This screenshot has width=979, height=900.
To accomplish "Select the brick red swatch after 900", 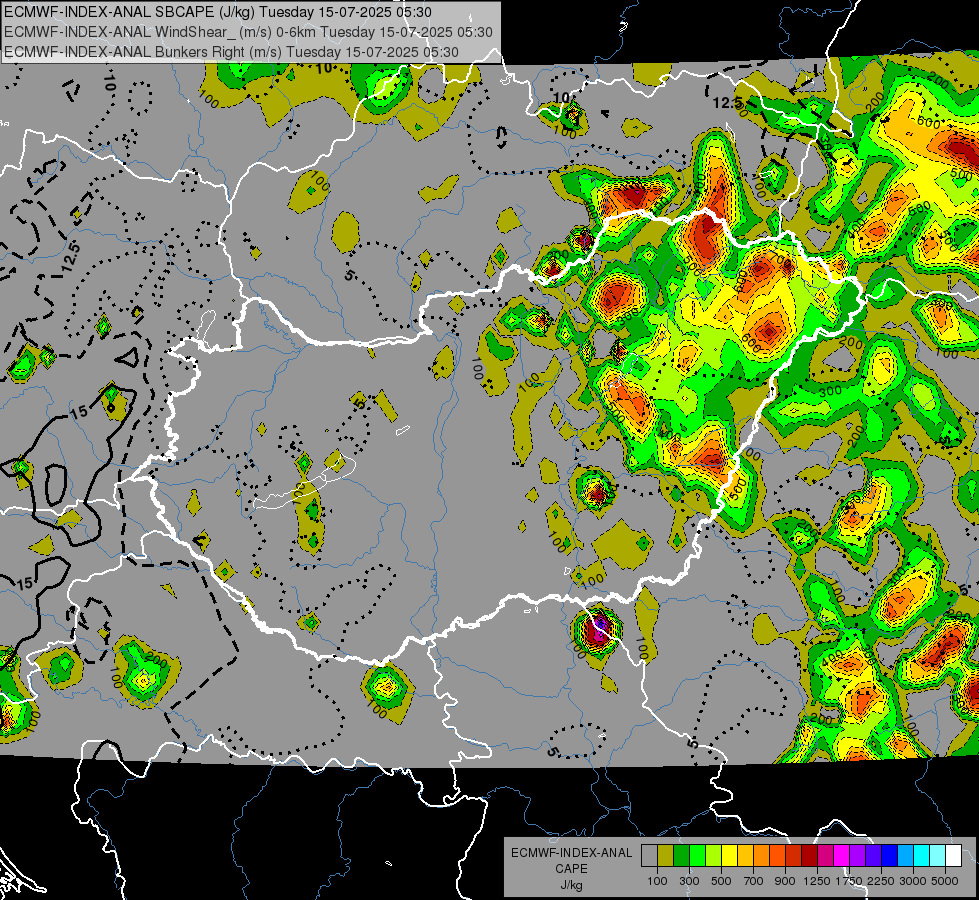I will [x=794, y=856].
